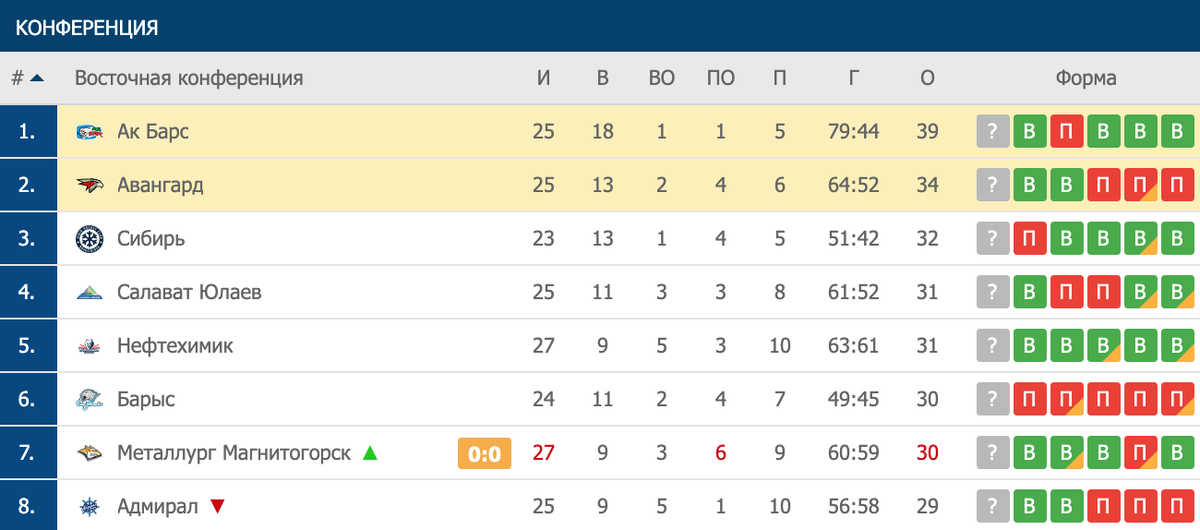Click Сибирь's red П loss form badge

tap(1028, 239)
